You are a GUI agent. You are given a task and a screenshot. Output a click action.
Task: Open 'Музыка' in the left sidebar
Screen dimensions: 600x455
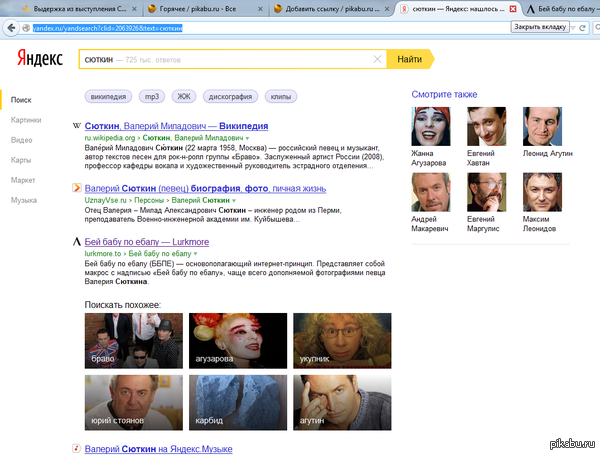click(x=24, y=200)
